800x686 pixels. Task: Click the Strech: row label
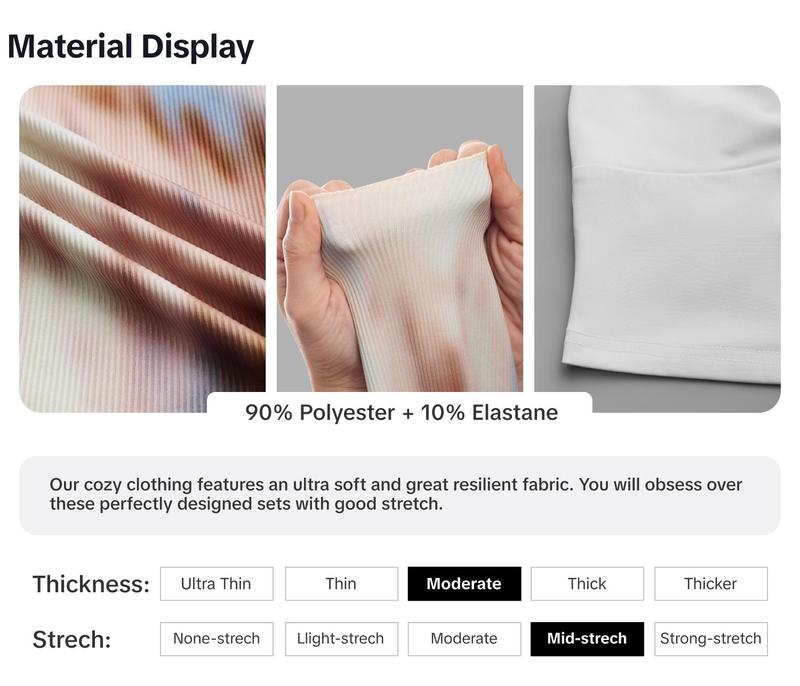(72, 640)
